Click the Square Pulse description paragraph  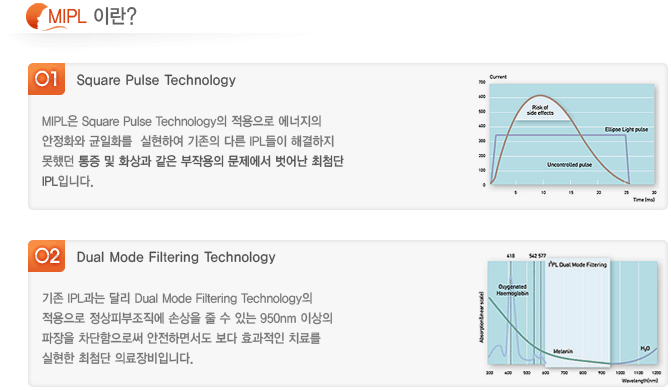pyautogui.click(x=193, y=151)
